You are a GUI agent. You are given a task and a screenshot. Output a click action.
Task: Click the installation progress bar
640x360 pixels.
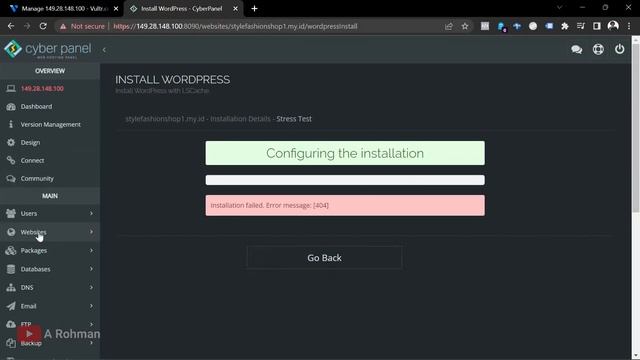pos(345,180)
